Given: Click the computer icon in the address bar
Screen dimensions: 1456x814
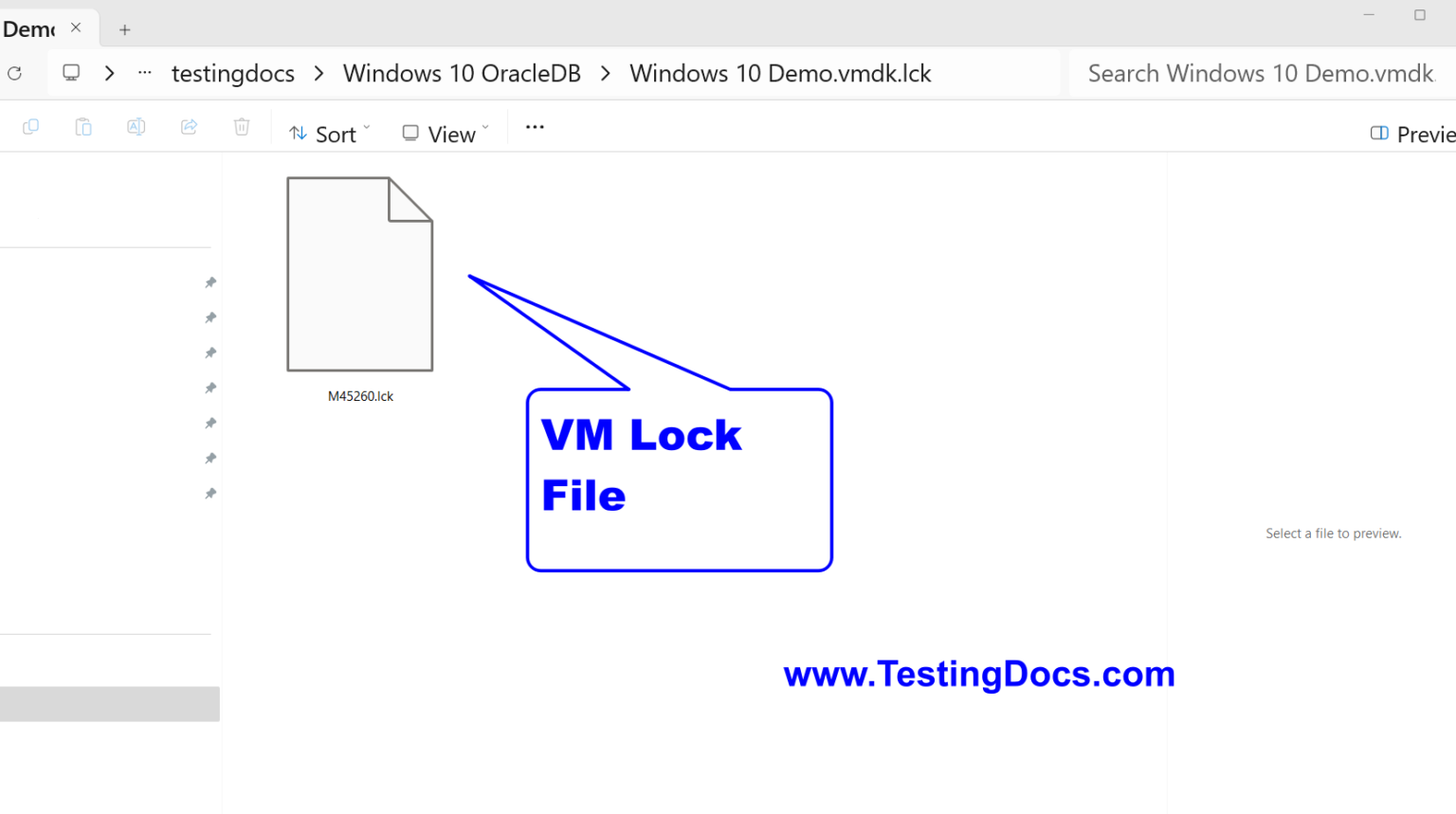Looking at the screenshot, I should click(70, 72).
